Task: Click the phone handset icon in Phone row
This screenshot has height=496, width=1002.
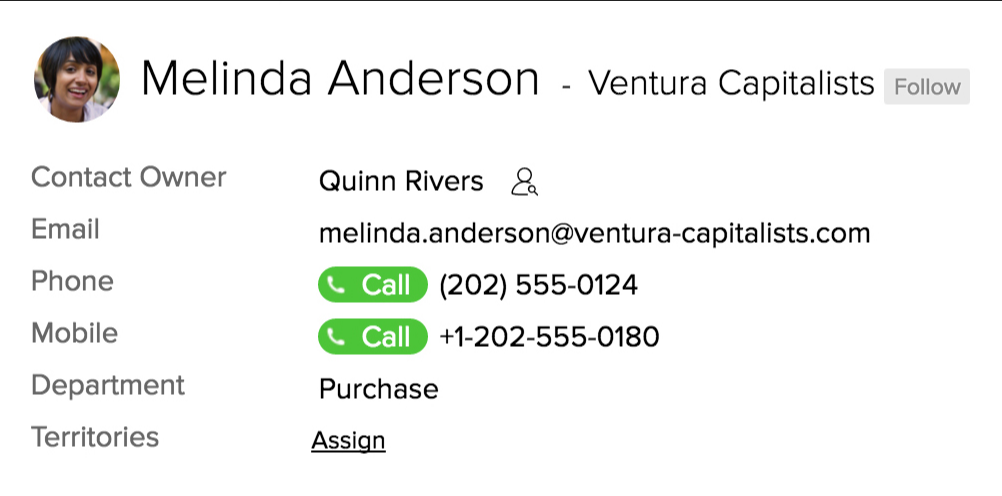Action: point(338,286)
